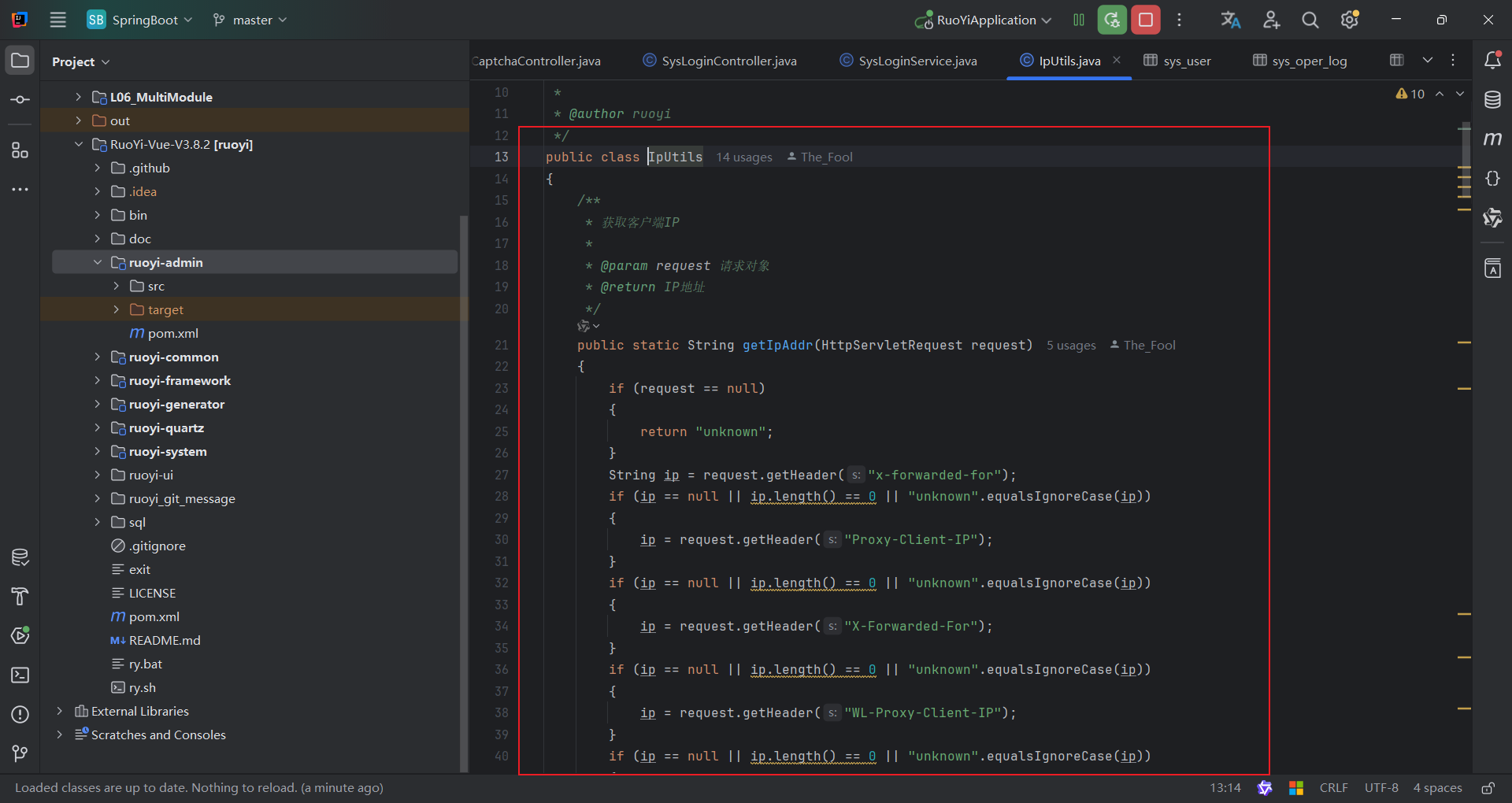Switch to the sys_user tab
This screenshot has height=803, width=1512.
point(1186,61)
